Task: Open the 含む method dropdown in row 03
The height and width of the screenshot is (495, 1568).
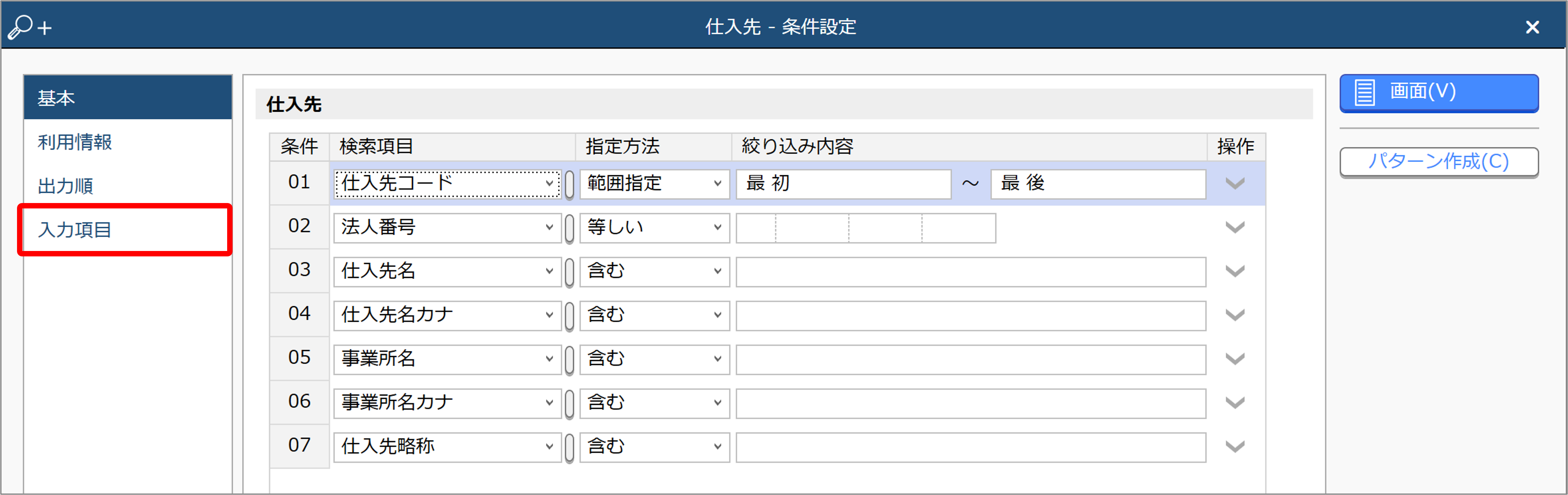Action: point(654,271)
